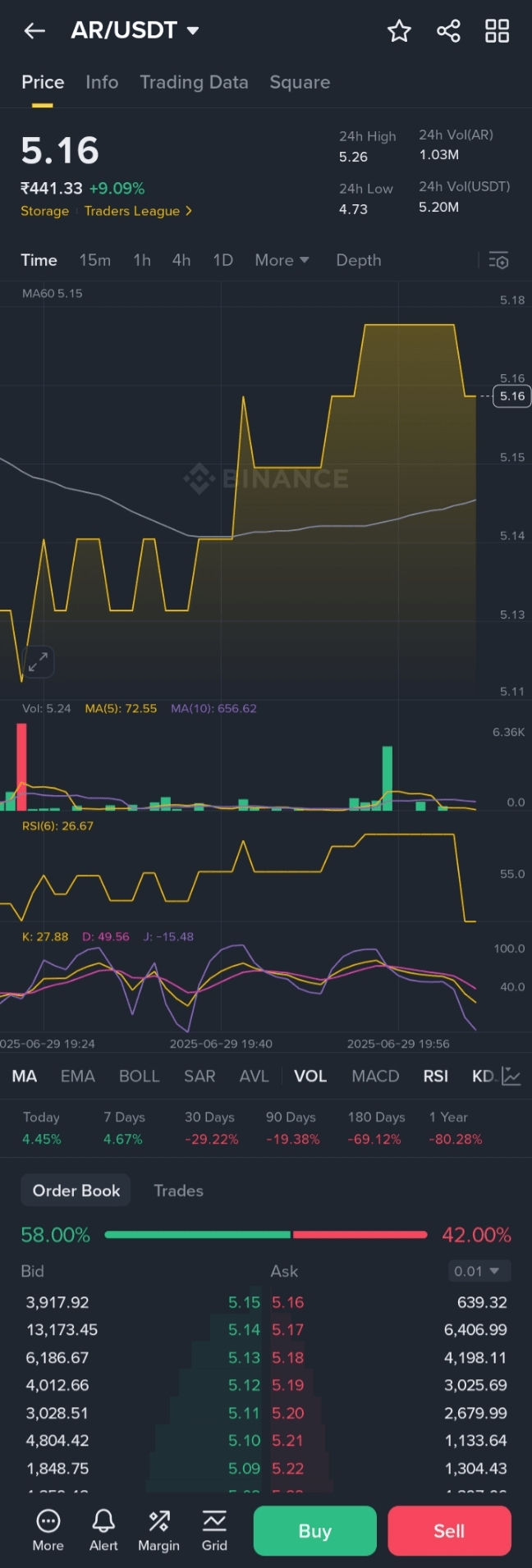
Task: Toggle the BOLL indicator
Action: coord(139,1076)
